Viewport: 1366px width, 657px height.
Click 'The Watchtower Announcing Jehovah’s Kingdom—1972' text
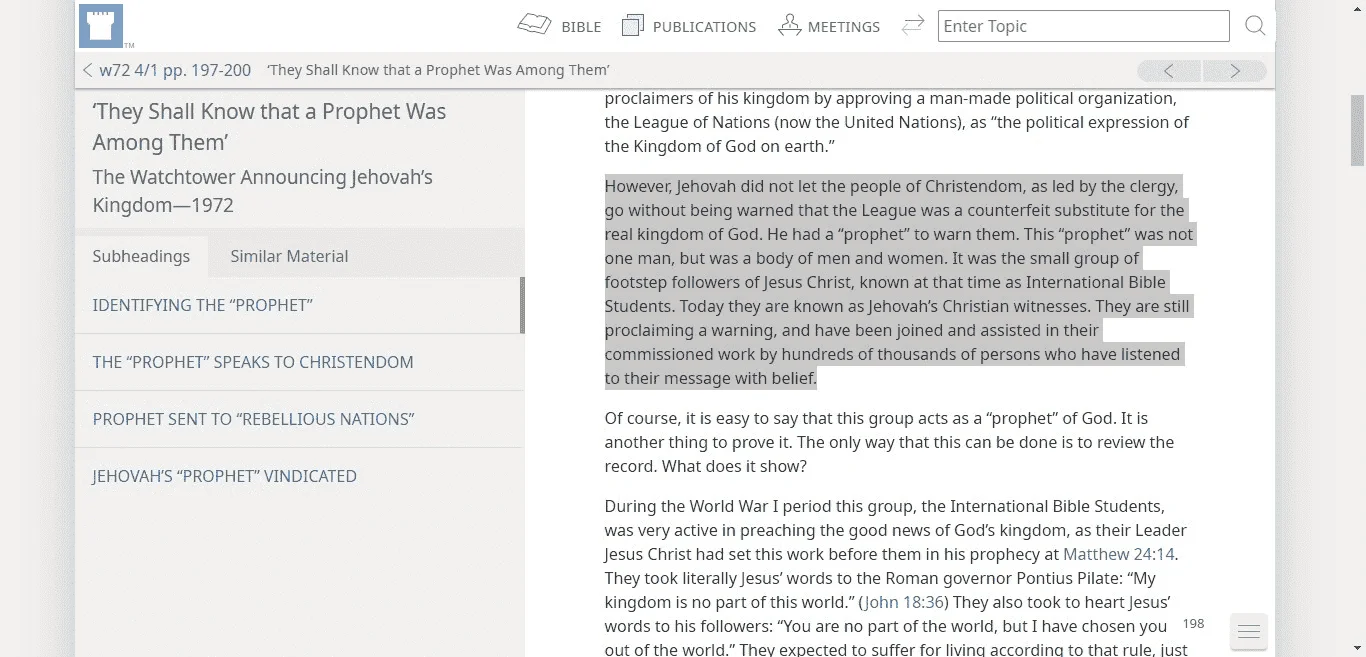click(262, 191)
